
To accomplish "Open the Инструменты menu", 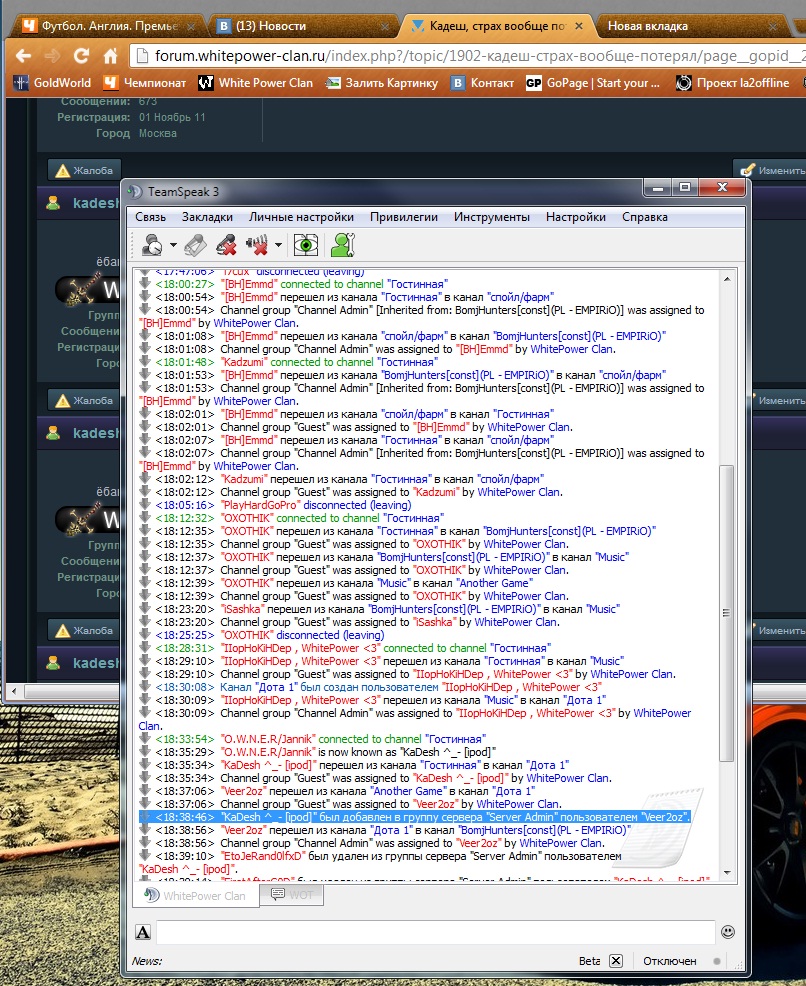I will [492, 217].
